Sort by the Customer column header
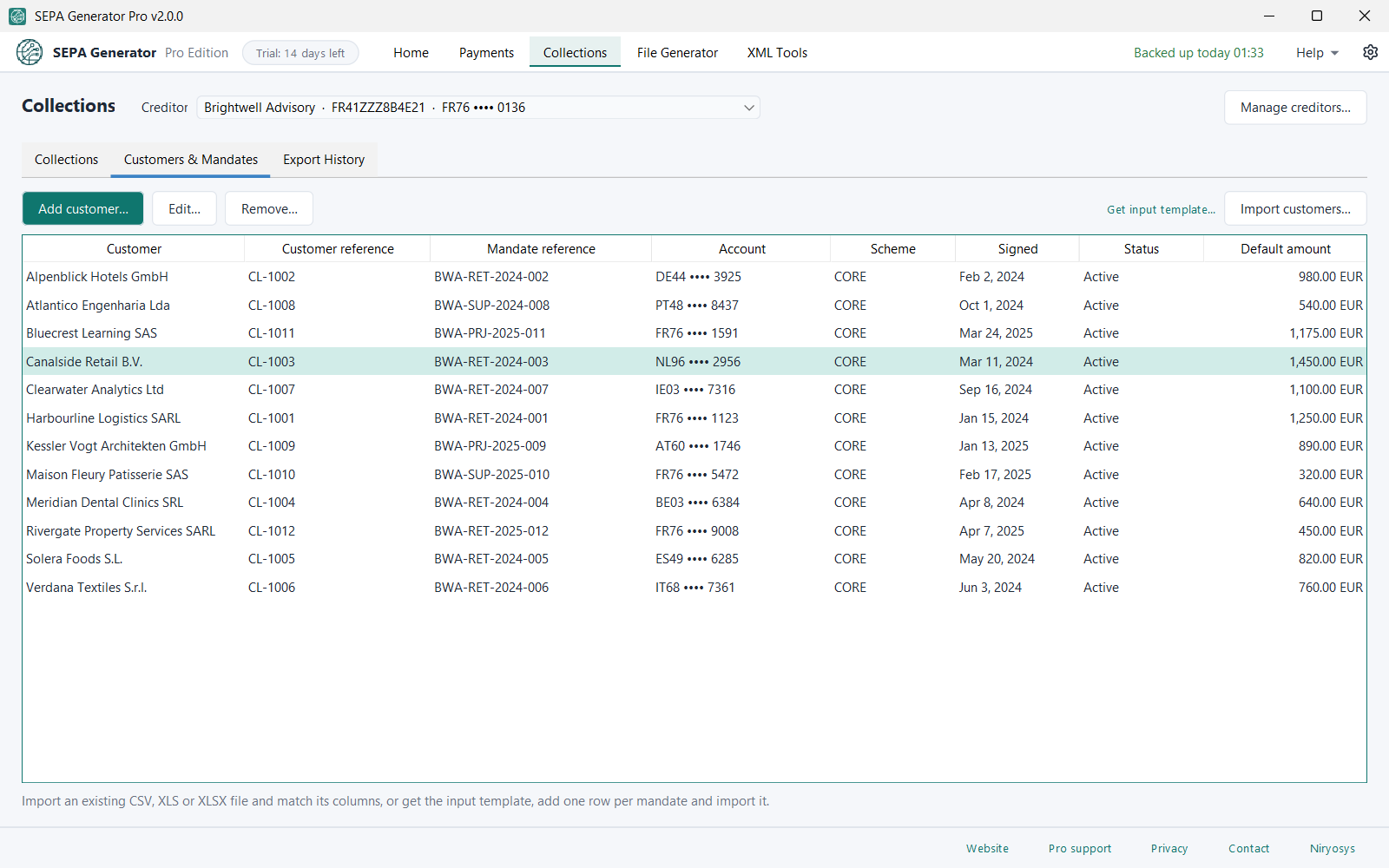This screenshot has width=1389, height=868. 134,249
